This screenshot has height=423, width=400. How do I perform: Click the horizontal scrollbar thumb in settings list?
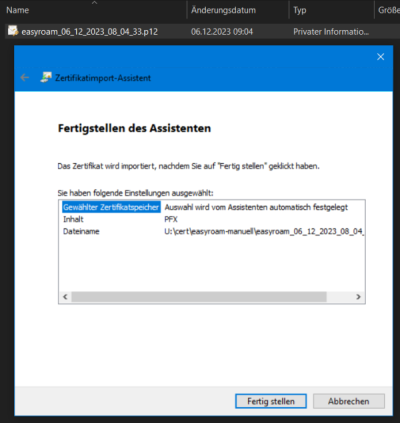coord(199,297)
